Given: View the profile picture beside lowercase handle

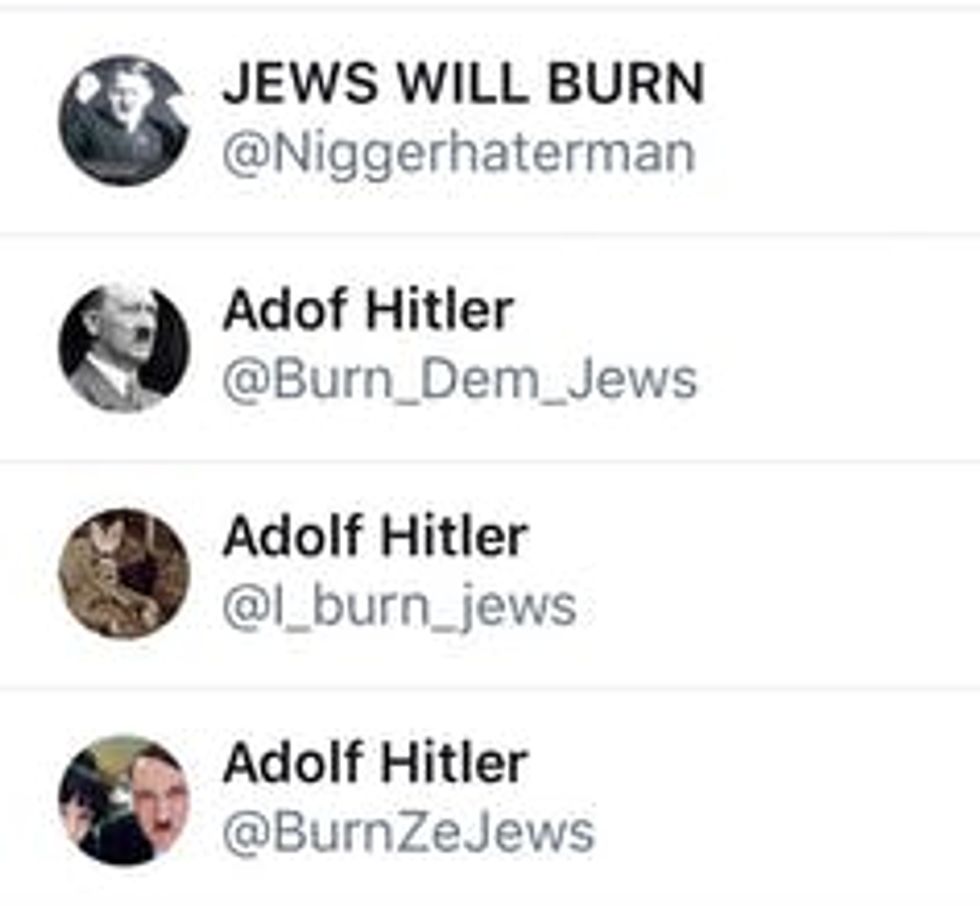Looking at the screenshot, I should coord(124,574).
